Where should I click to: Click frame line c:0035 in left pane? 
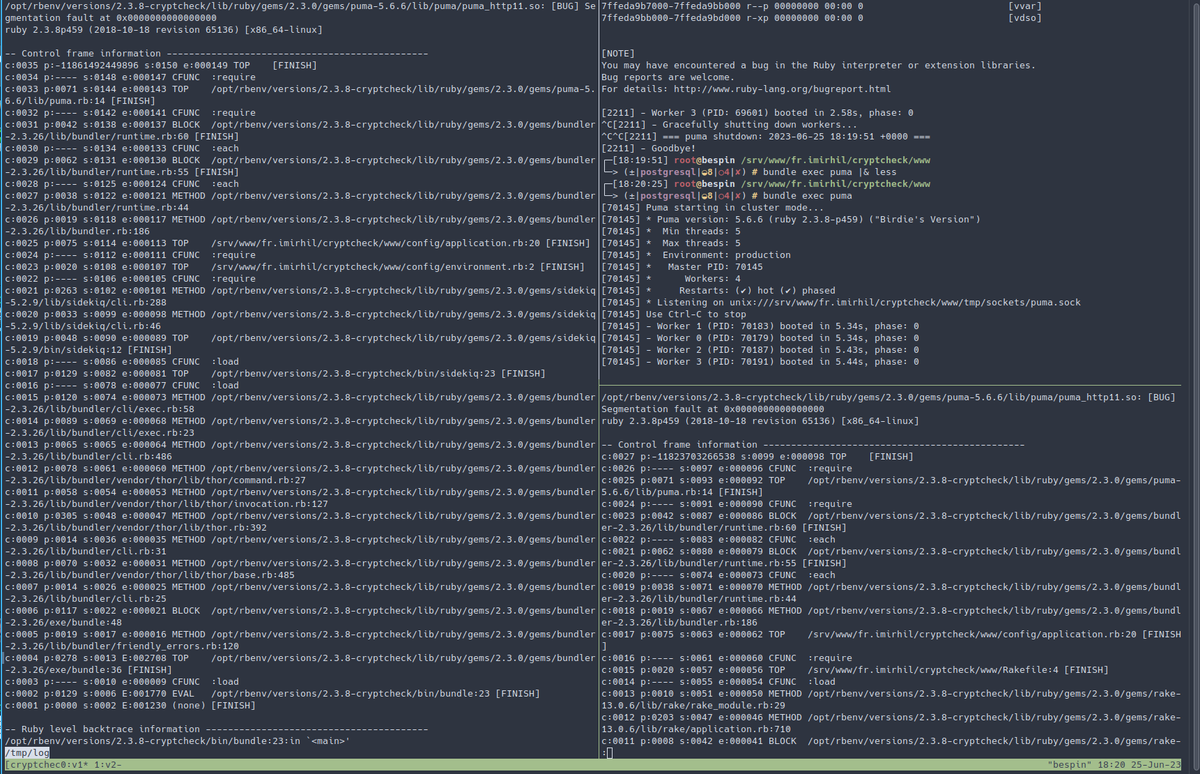pyautogui.click(x=163, y=65)
